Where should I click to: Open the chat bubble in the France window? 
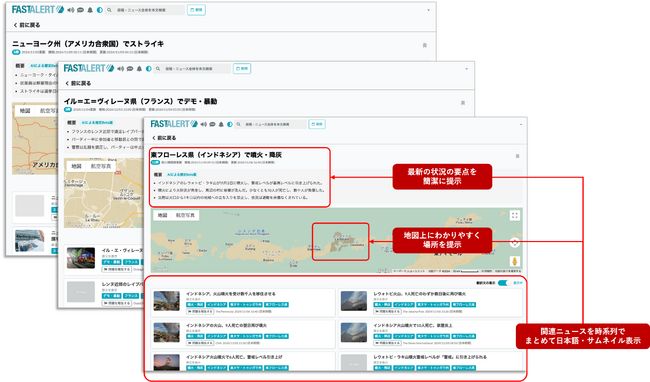click(130, 69)
